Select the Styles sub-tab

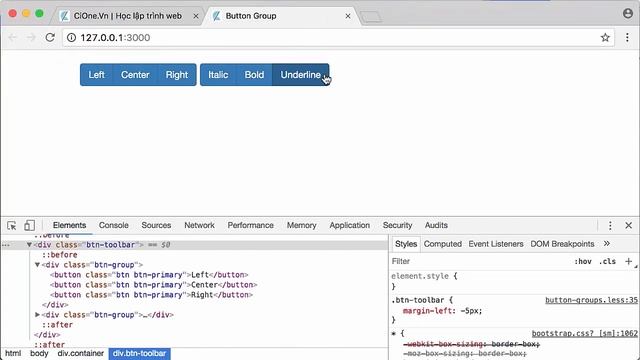tap(406, 244)
